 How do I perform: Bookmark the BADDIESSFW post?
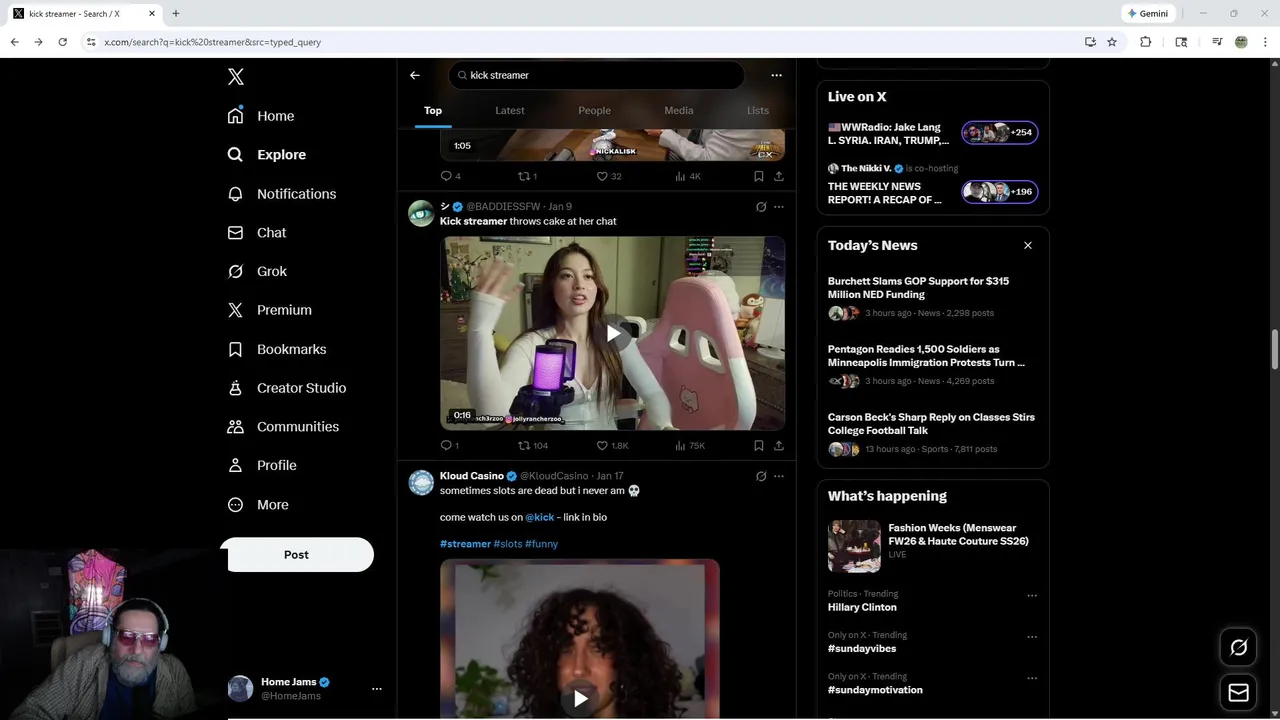tap(759, 446)
